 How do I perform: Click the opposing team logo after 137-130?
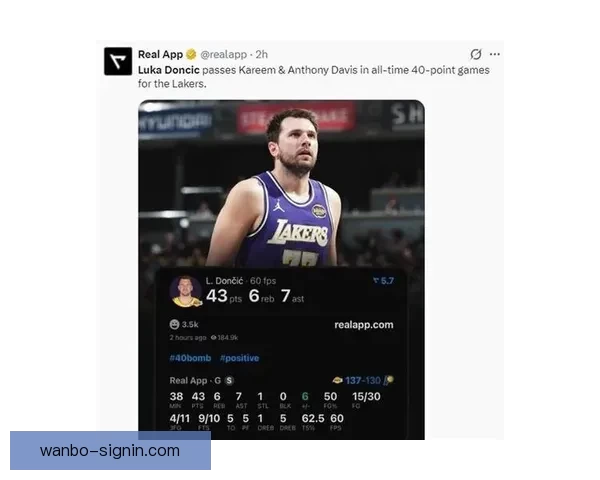(x=389, y=380)
